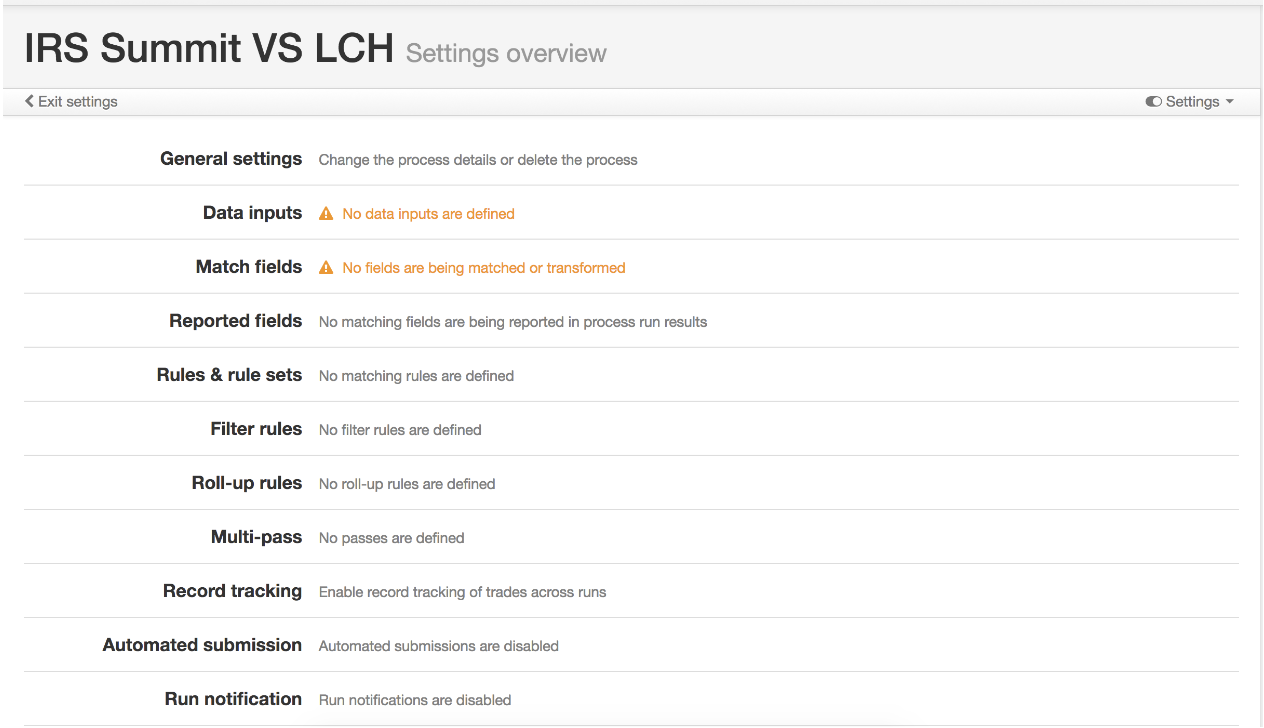Viewport: 1264px width, 728px height.
Task: Open General settings
Action: [x=231, y=159]
